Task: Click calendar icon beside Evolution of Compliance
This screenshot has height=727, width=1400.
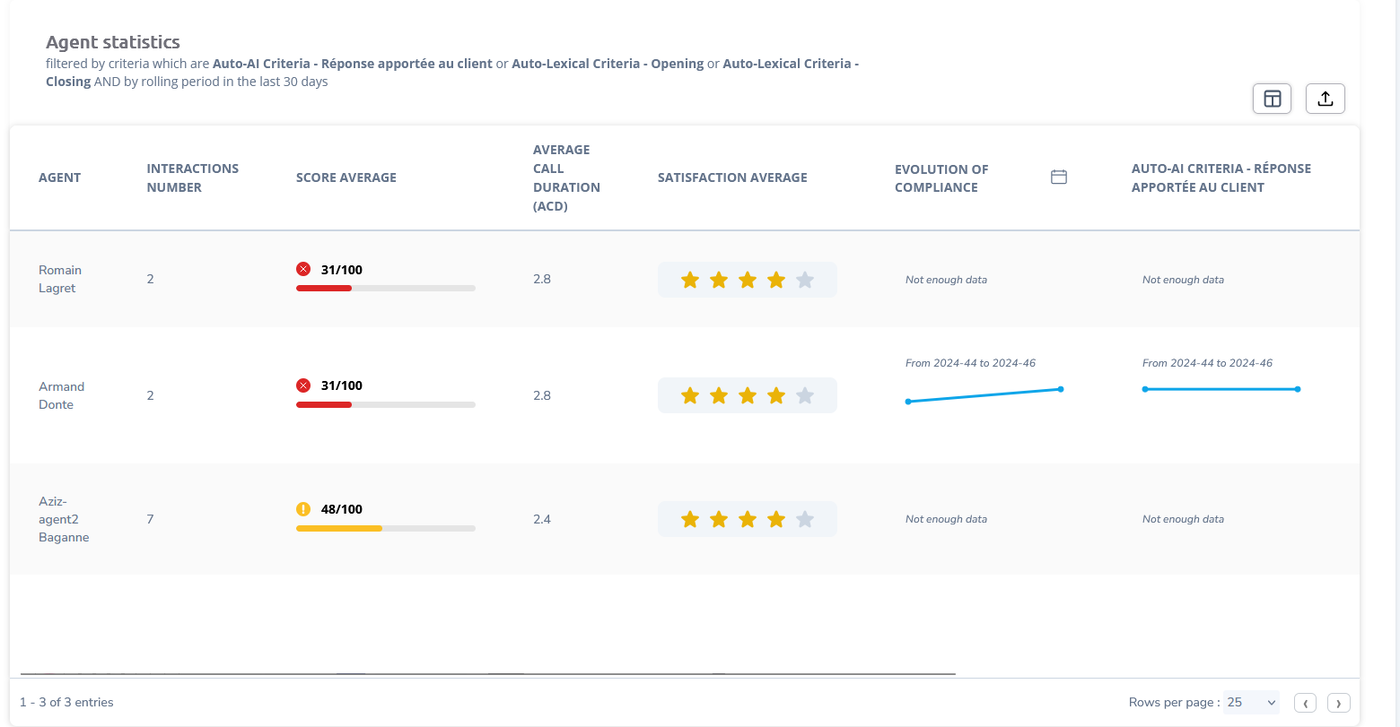Action: pos(1059,177)
